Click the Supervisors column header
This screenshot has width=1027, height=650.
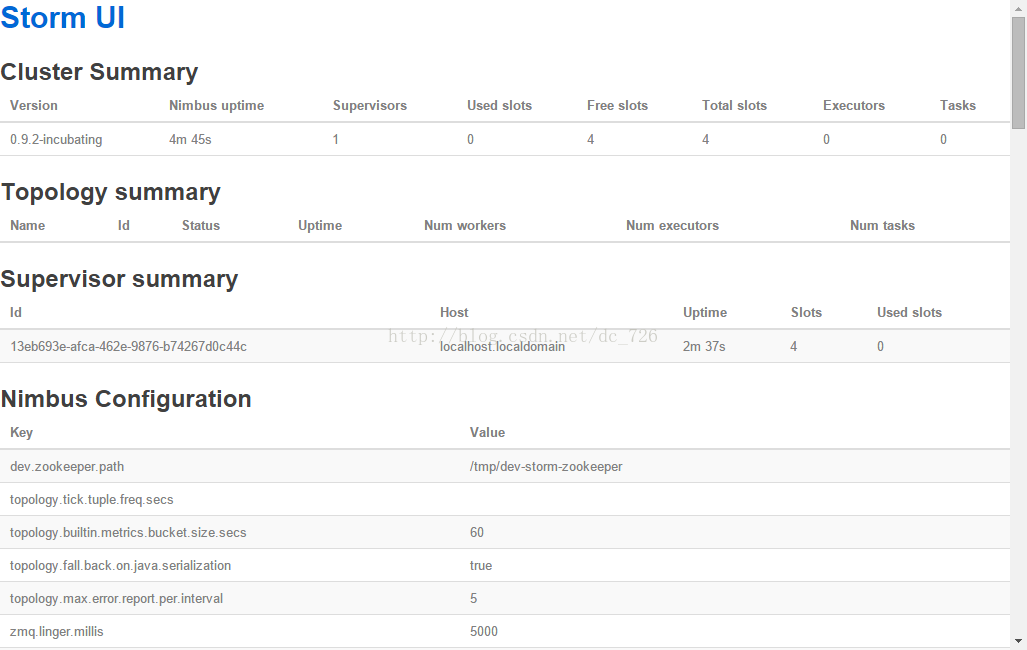[369, 105]
